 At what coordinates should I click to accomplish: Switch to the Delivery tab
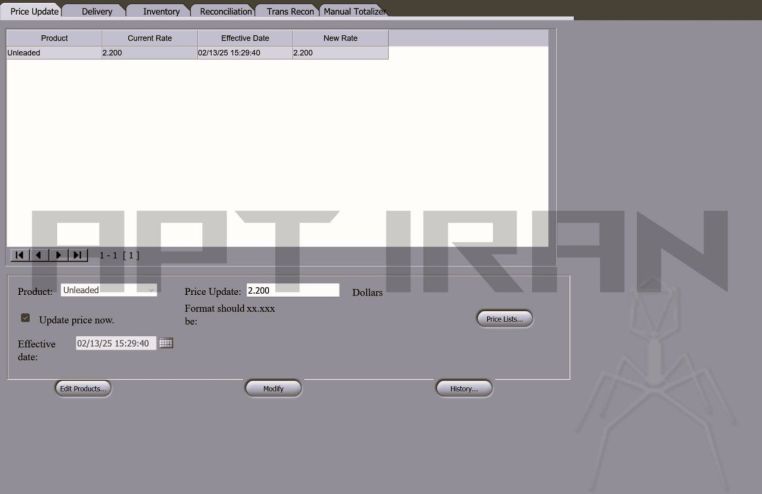click(97, 11)
